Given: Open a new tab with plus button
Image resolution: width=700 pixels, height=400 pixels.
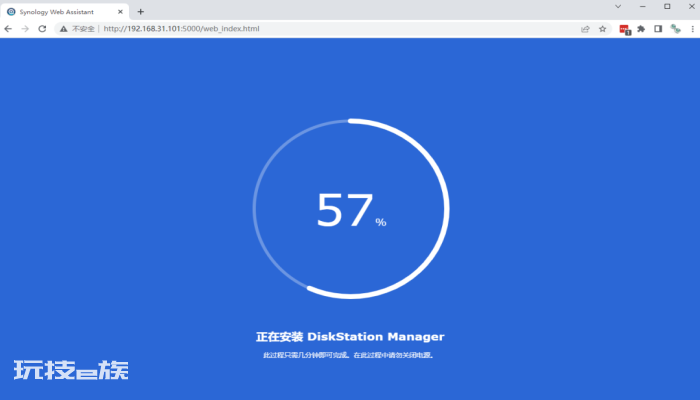Looking at the screenshot, I should (x=141, y=12).
